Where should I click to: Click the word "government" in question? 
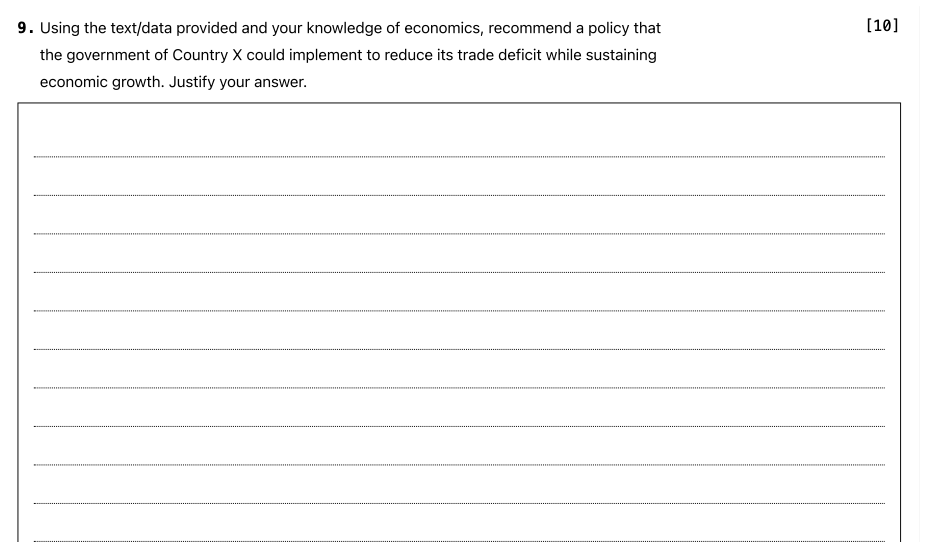click(105, 55)
